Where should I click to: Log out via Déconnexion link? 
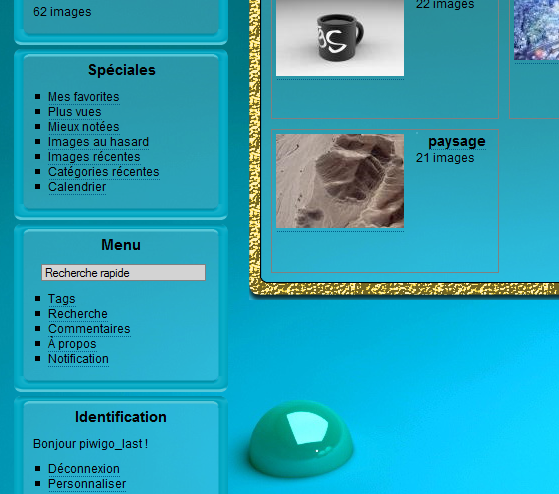(84, 469)
